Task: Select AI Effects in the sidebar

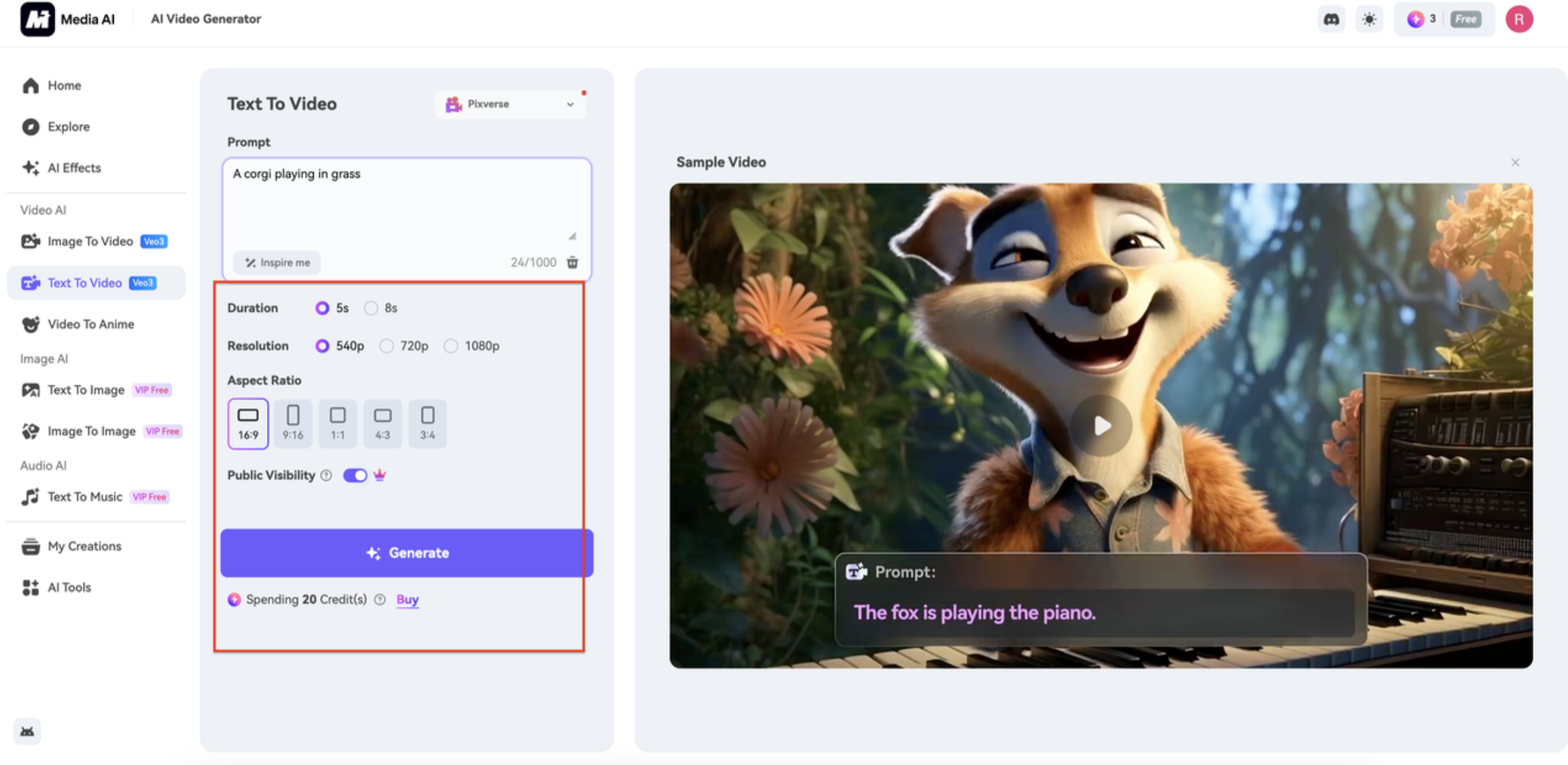Action: [x=74, y=167]
